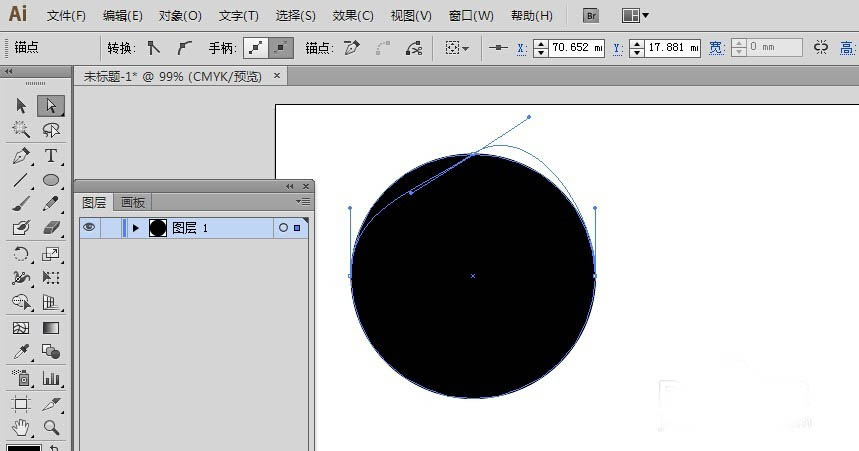This screenshot has height=451, width=859.
Task: Activate the Type tool
Action: (51, 156)
